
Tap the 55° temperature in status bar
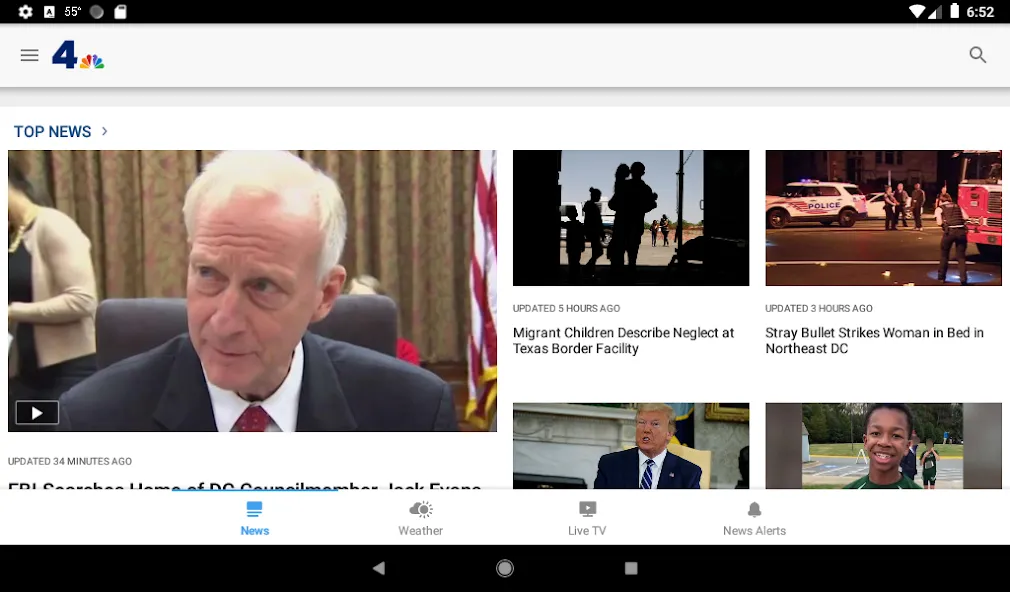[x=73, y=12]
